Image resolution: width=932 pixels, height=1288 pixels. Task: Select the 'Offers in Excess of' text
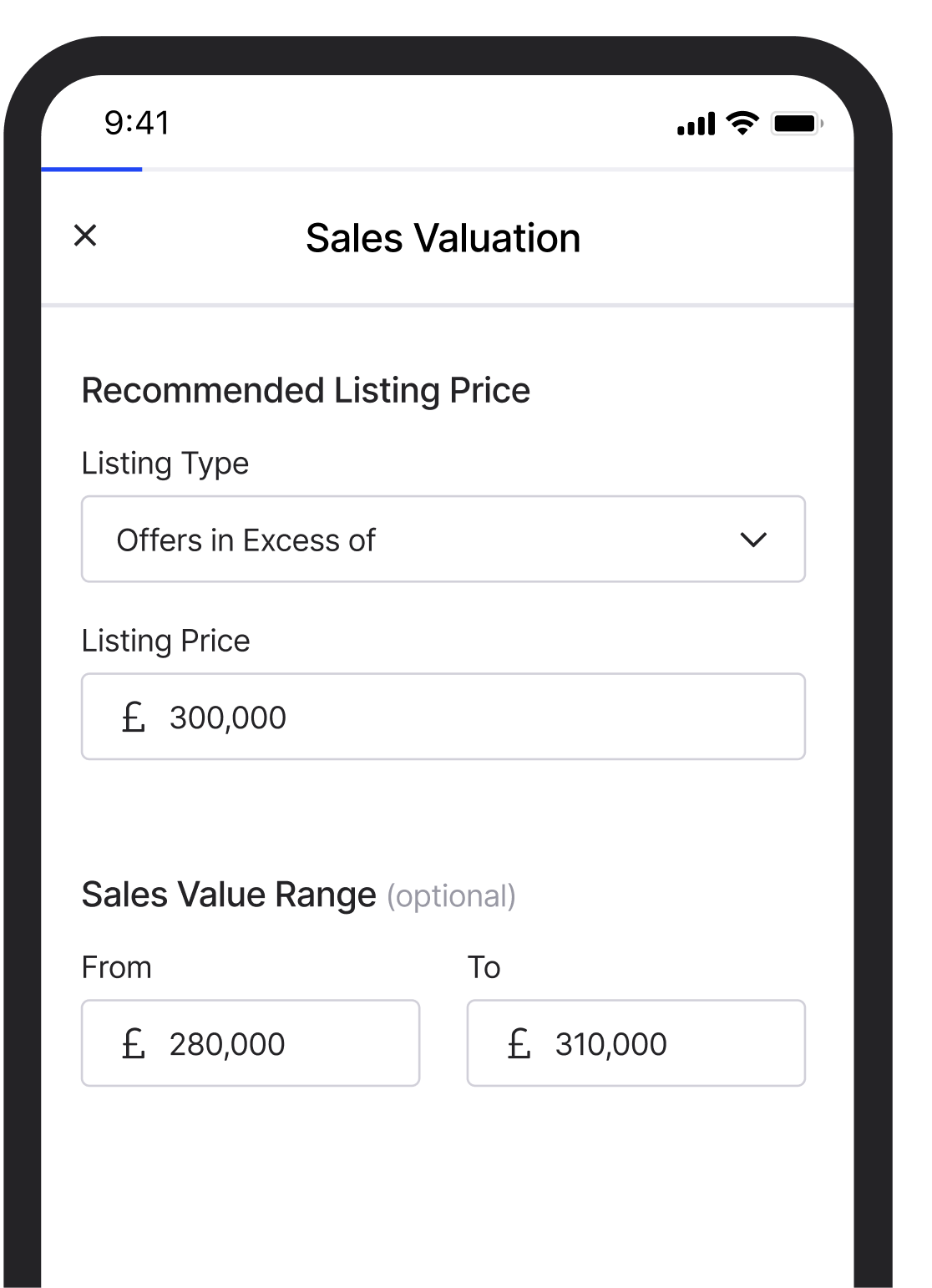click(246, 540)
